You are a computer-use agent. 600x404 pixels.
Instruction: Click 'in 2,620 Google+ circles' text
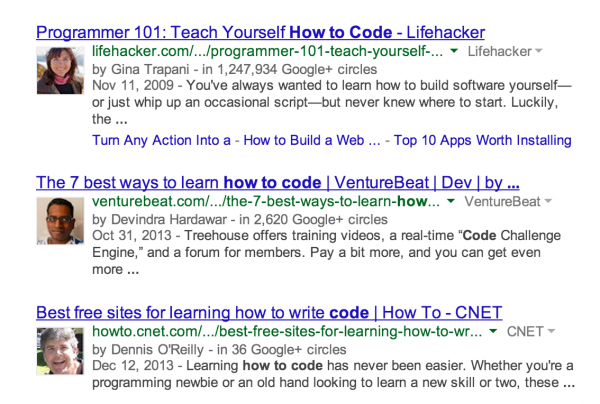[x=313, y=220]
